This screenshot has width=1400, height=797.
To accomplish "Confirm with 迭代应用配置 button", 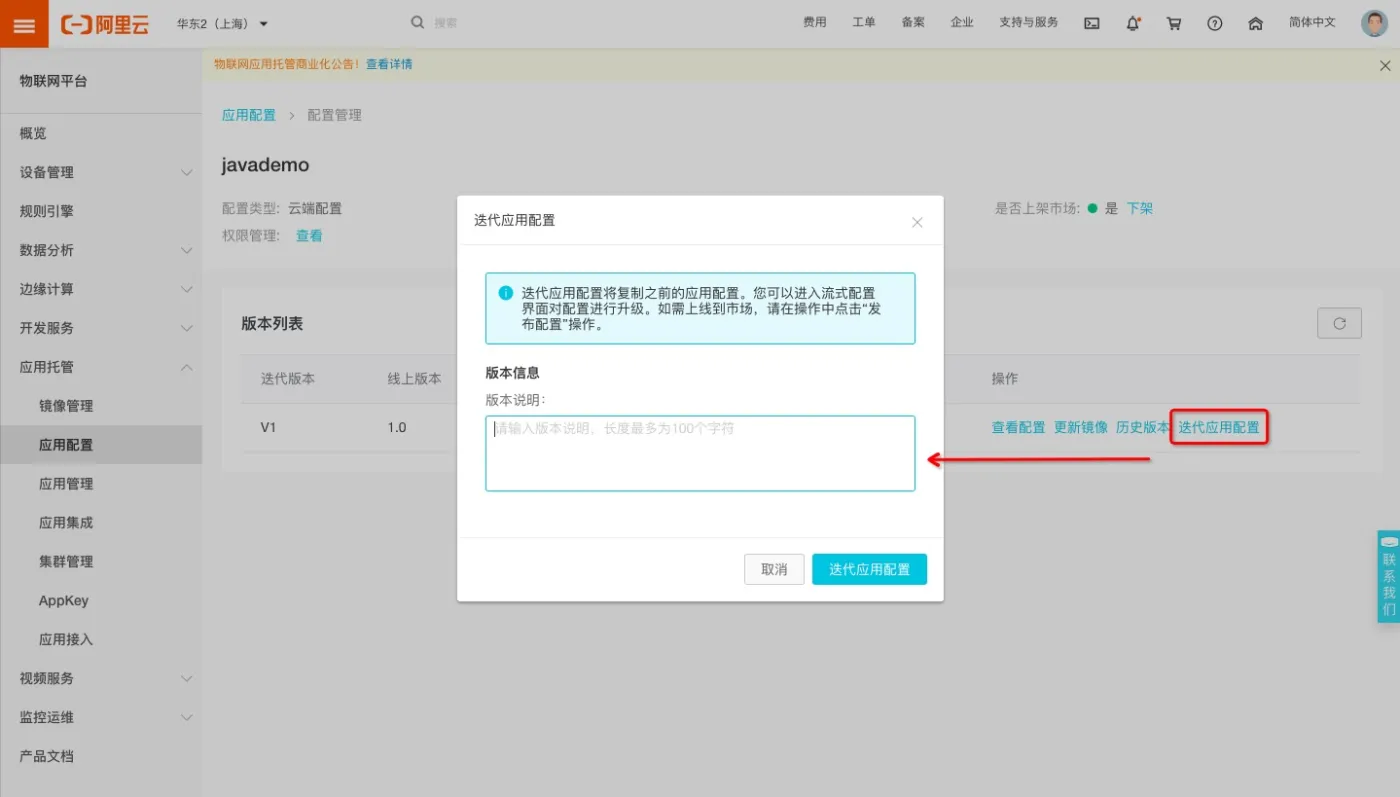I will click(869, 569).
